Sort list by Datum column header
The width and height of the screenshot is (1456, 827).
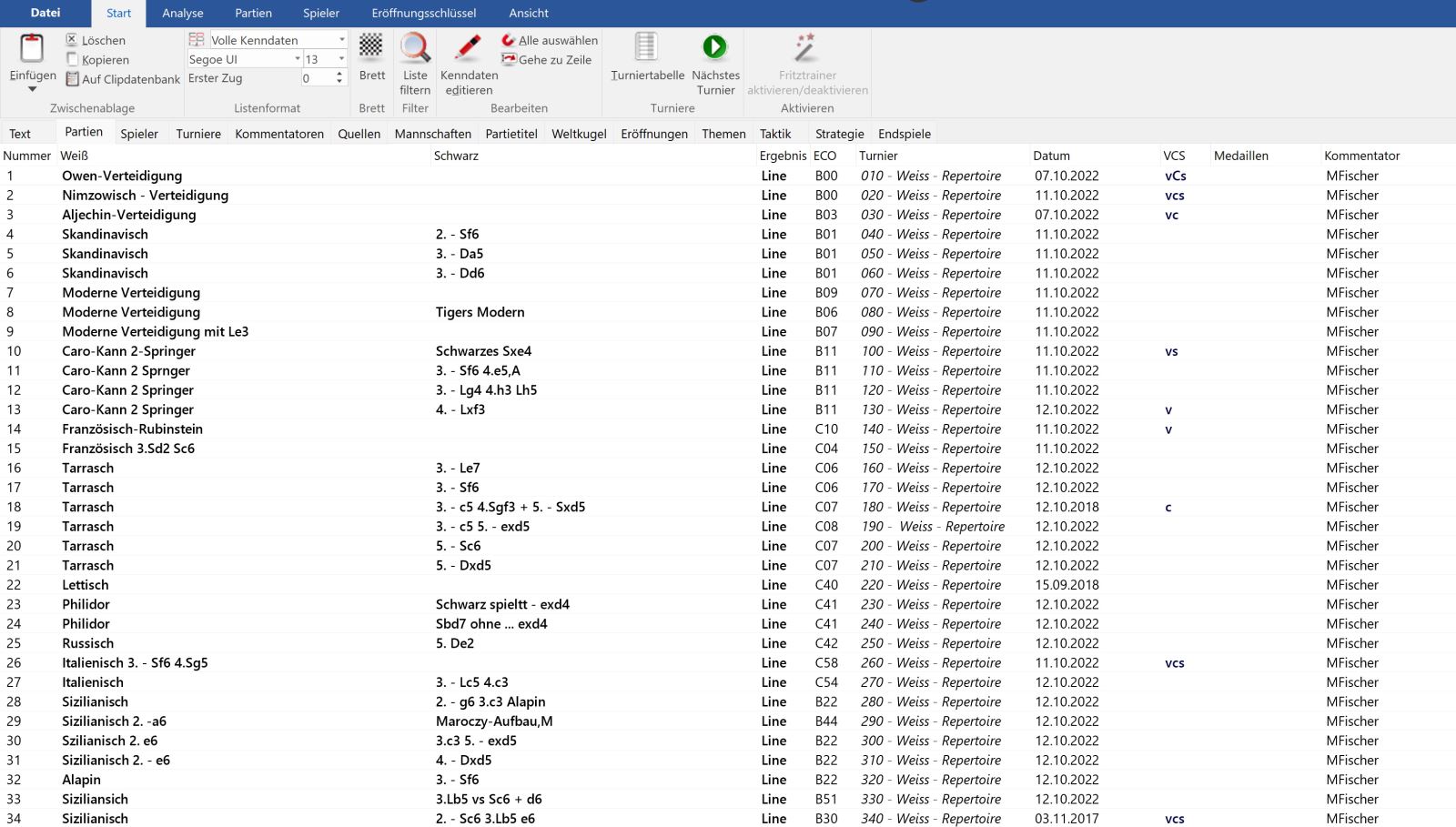[1051, 156]
